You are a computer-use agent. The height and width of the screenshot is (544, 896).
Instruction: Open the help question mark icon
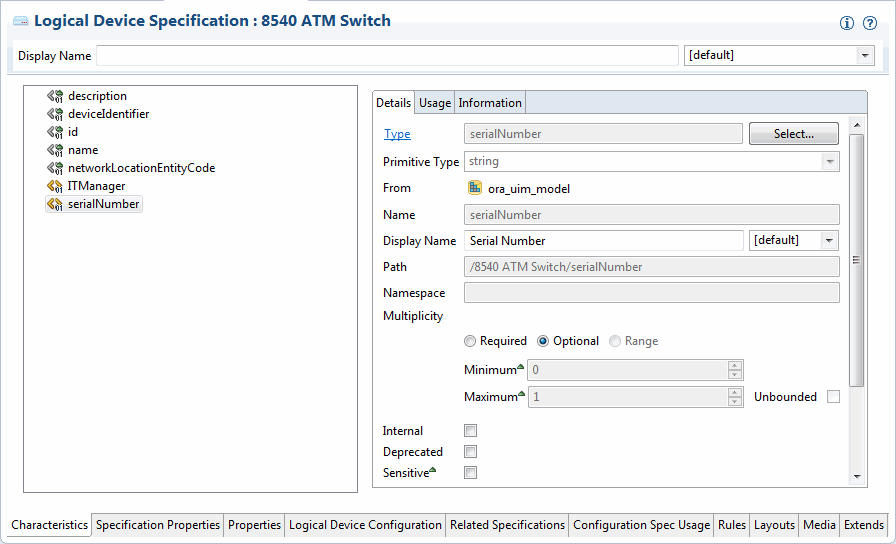point(870,24)
